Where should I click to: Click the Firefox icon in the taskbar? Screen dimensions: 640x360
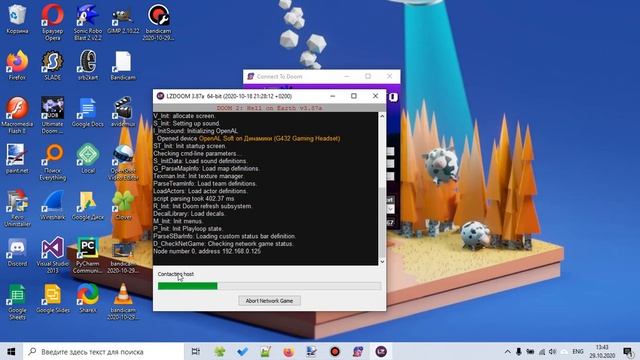[x=289, y=351]
